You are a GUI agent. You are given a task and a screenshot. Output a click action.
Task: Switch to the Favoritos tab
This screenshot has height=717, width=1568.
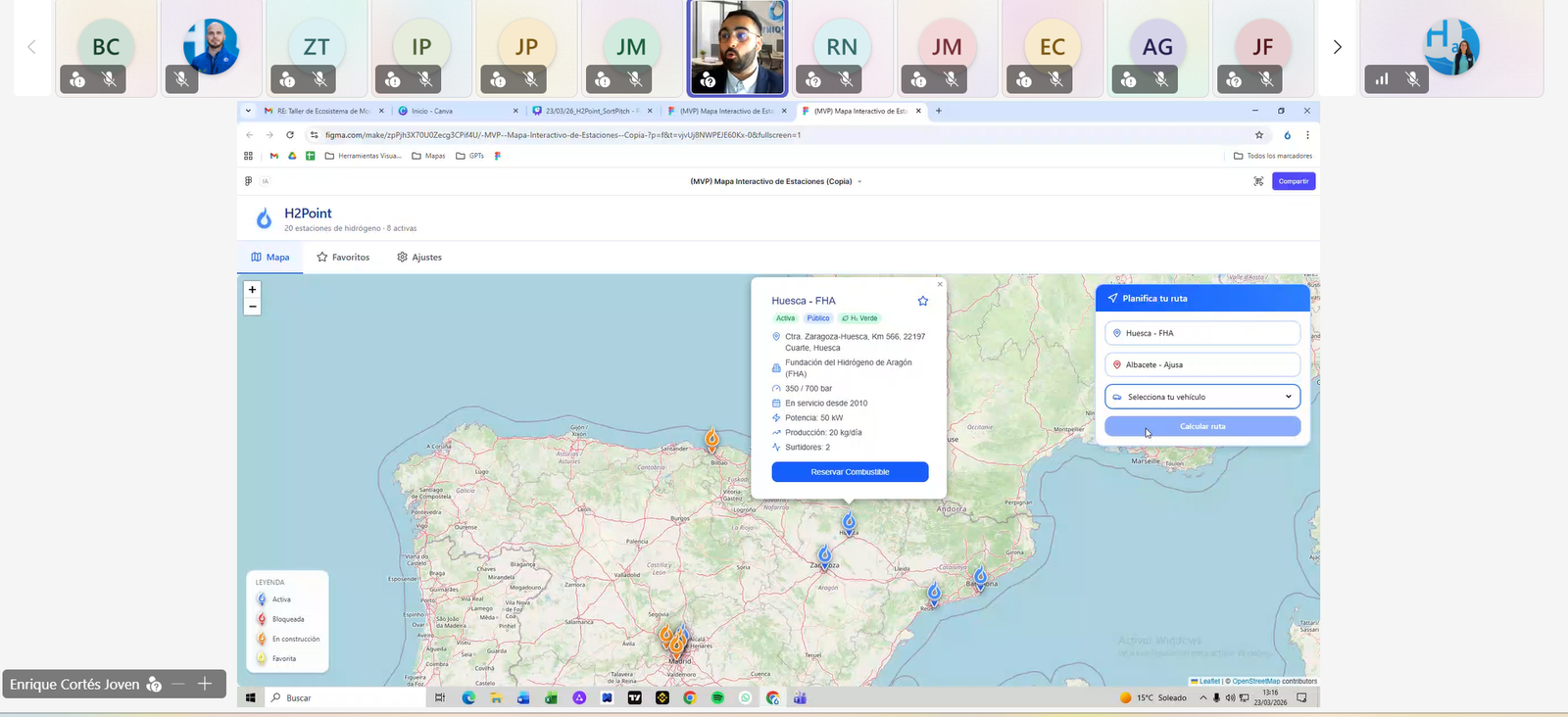pyautogui.click(x=343, y=258)
